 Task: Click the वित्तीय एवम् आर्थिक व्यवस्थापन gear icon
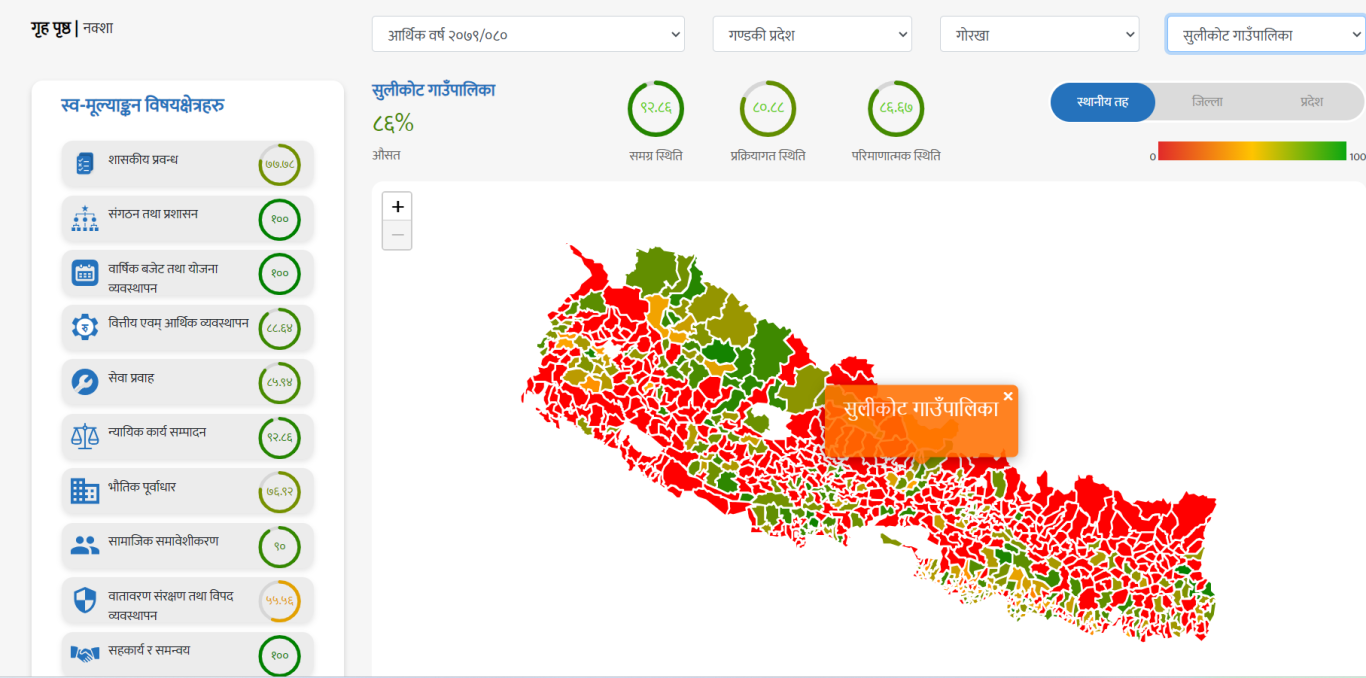[85, 327]
